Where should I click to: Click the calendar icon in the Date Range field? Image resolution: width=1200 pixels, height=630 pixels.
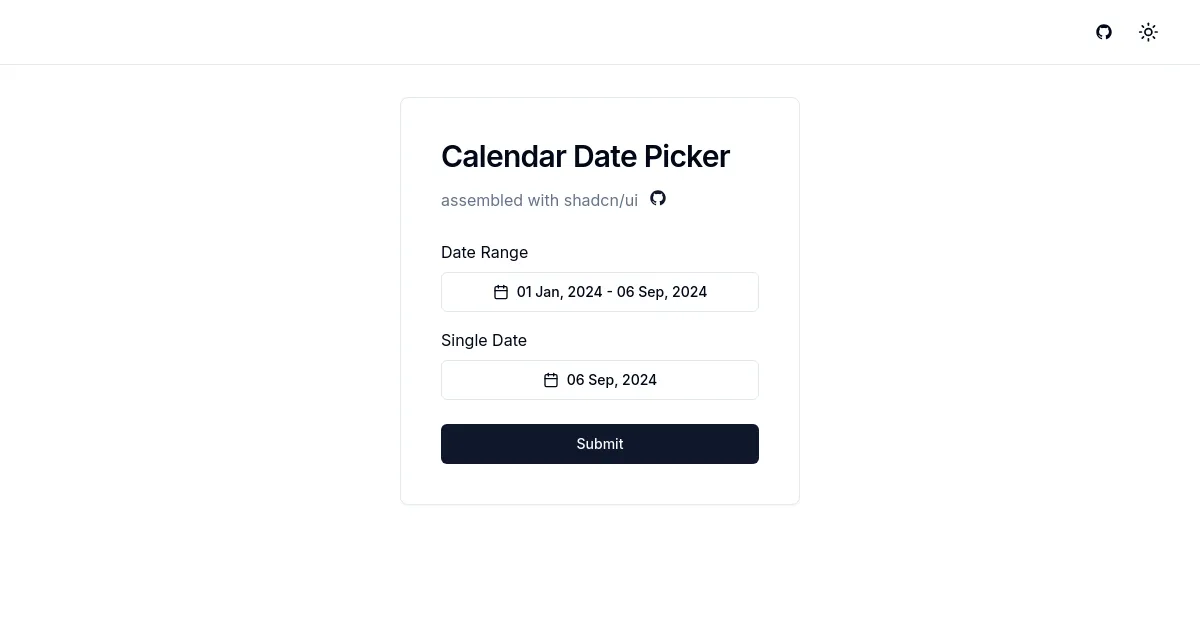tap(500, 291)
